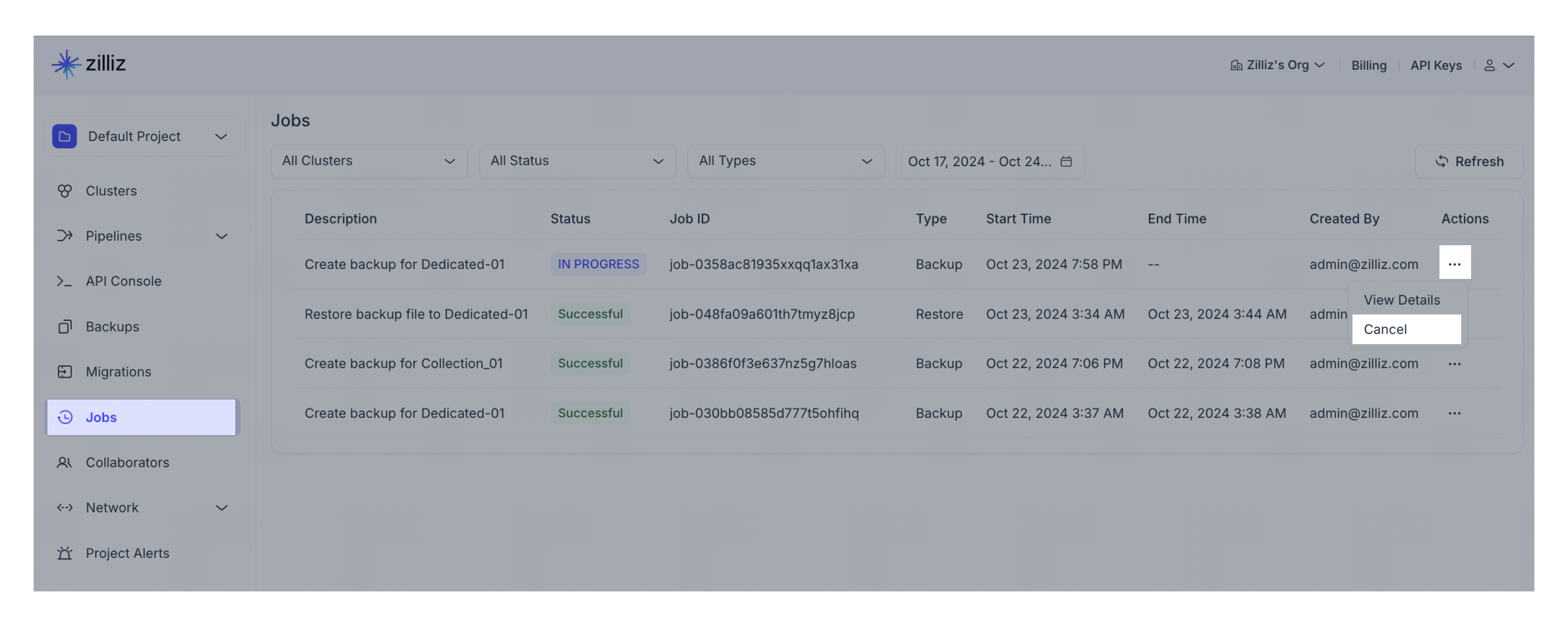Open the All Types filter dropdown
This screenshot has width=1568, height=627.
[785, 162]
